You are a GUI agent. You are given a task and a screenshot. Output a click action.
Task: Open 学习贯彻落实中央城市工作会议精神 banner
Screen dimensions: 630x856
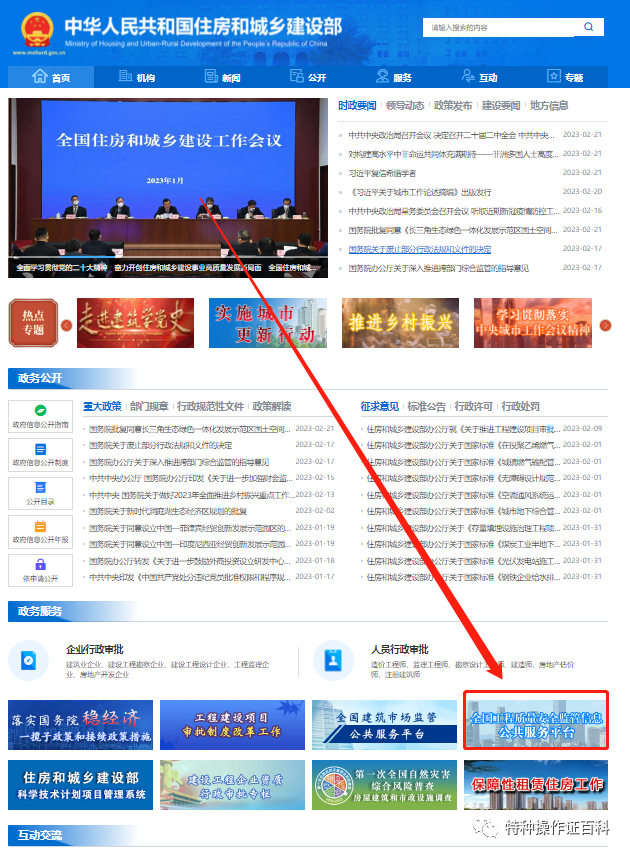point(533,323)
